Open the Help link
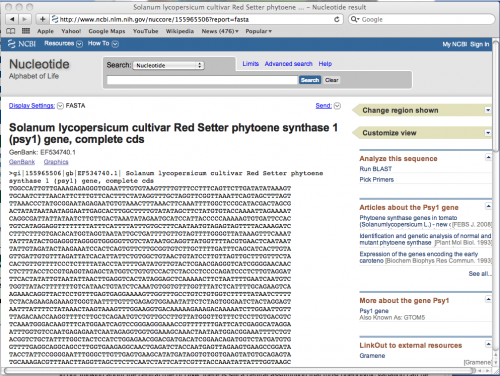500x376 pixels. tap(325, 64)
